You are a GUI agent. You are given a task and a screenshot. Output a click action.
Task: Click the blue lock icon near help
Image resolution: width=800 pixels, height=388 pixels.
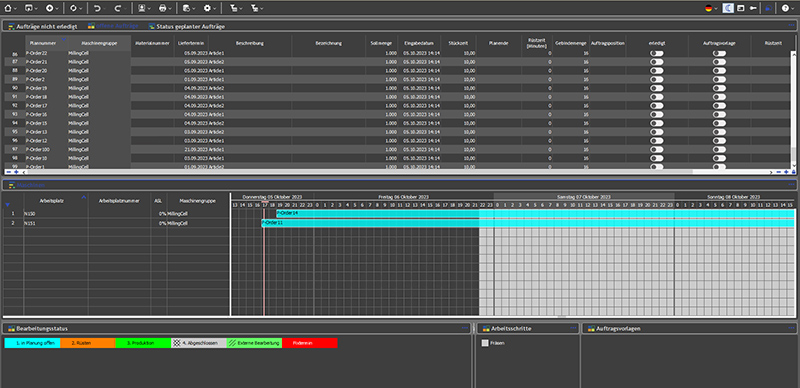pos(767,8)
